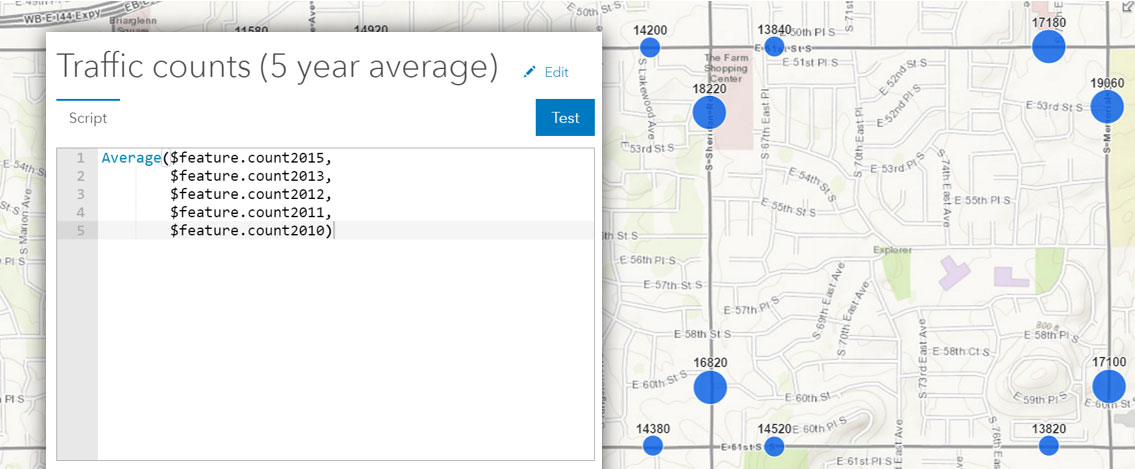
Task: Click the Explorer map label
Action: [x=892, y=250]
